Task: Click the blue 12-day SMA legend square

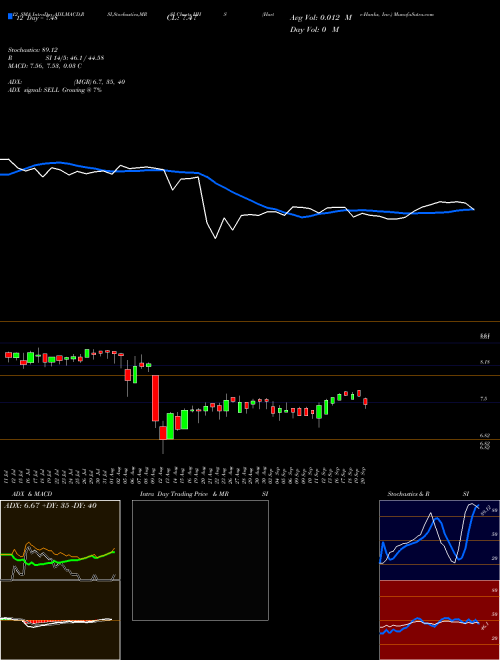Action: [x=10, y=17]
